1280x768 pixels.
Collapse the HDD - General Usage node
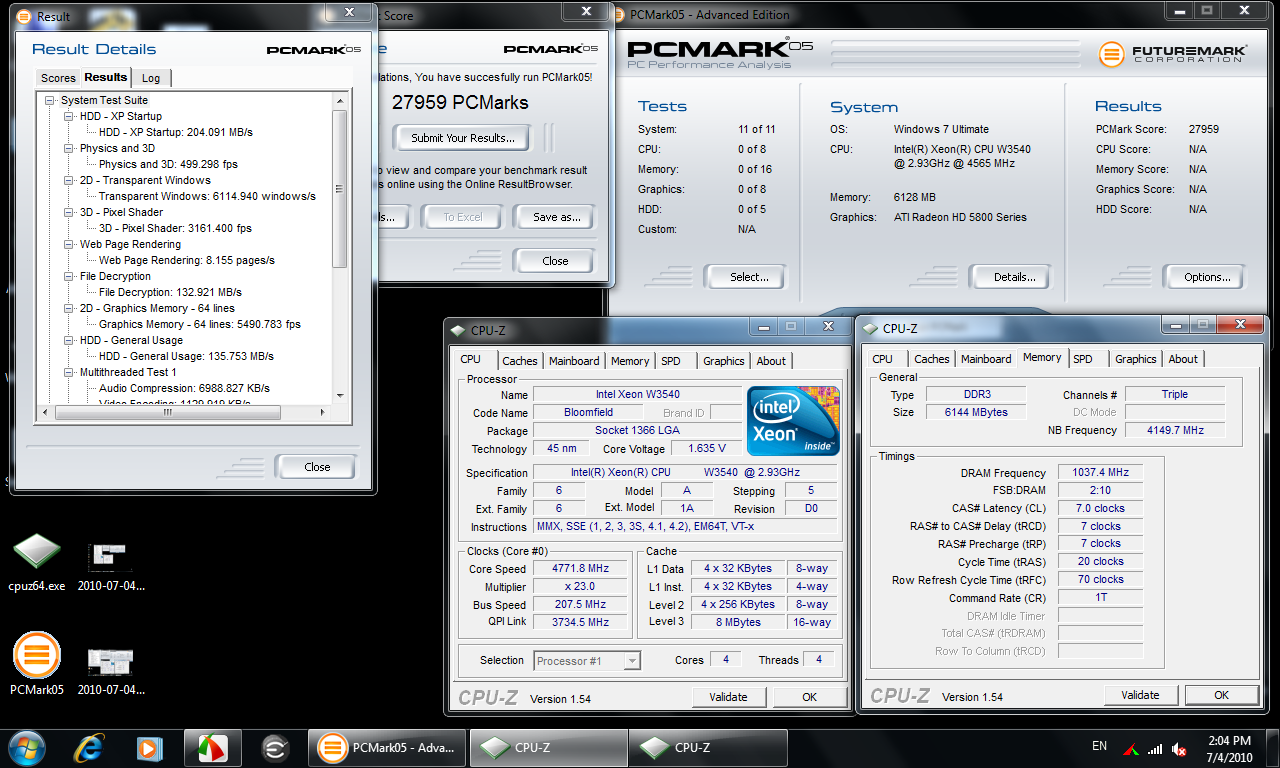(x=69, y=340)
